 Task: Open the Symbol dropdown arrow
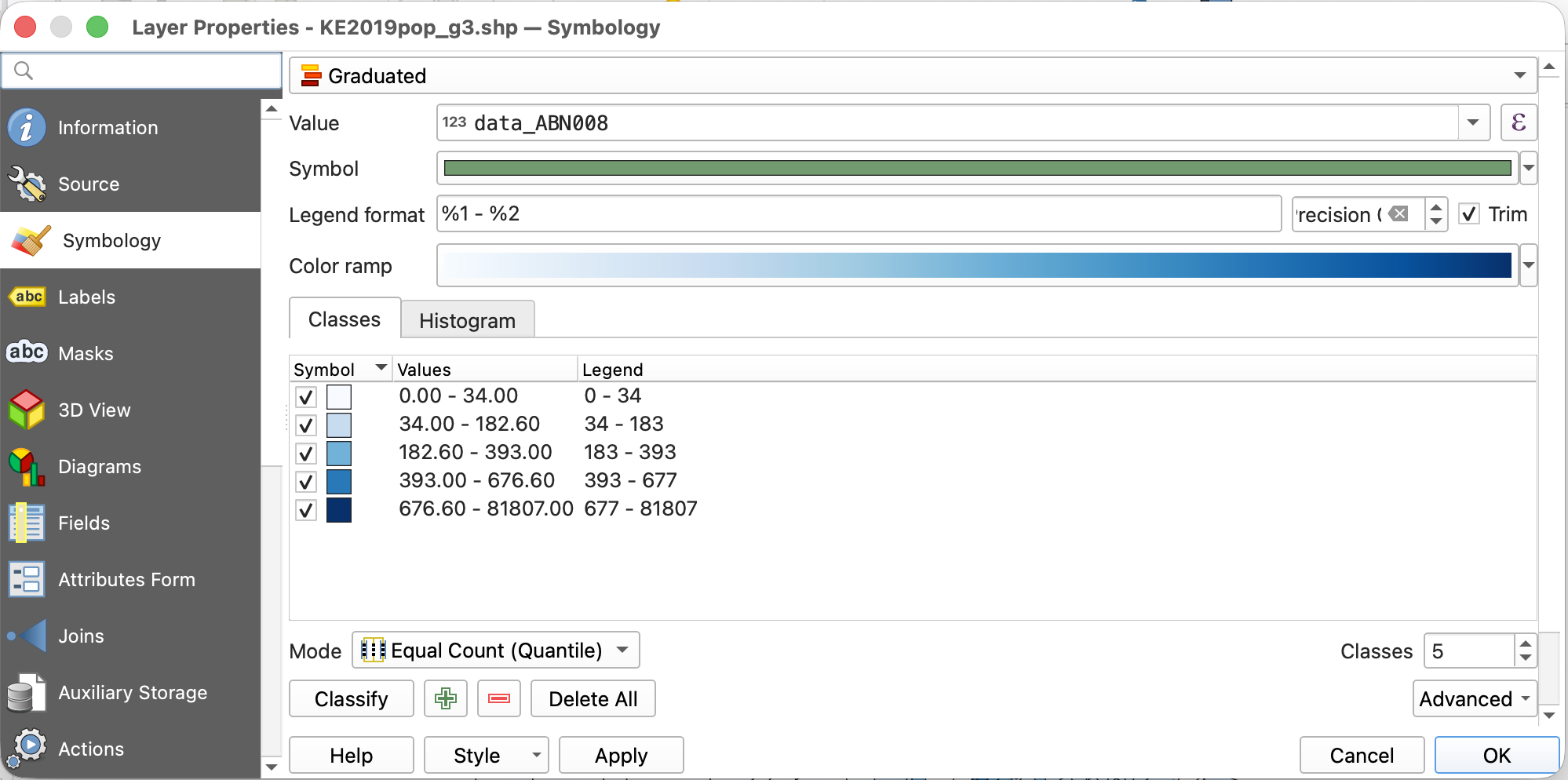(1529, 168)
